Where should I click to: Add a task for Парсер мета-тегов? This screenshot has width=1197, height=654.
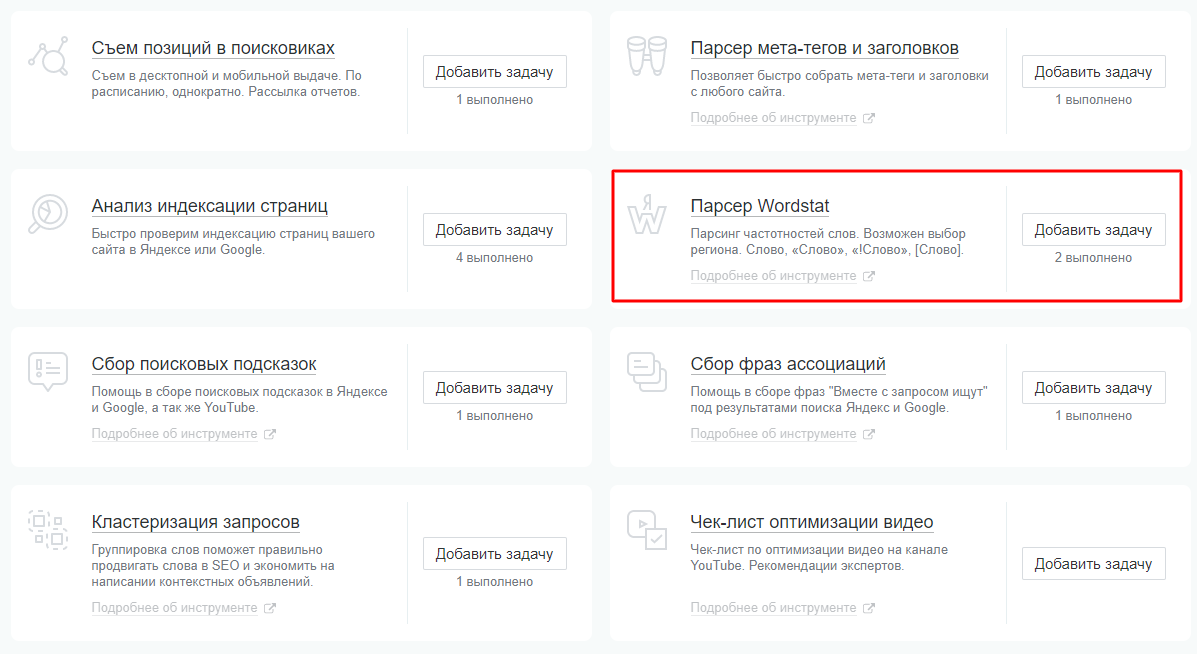tap(1093, 72)
